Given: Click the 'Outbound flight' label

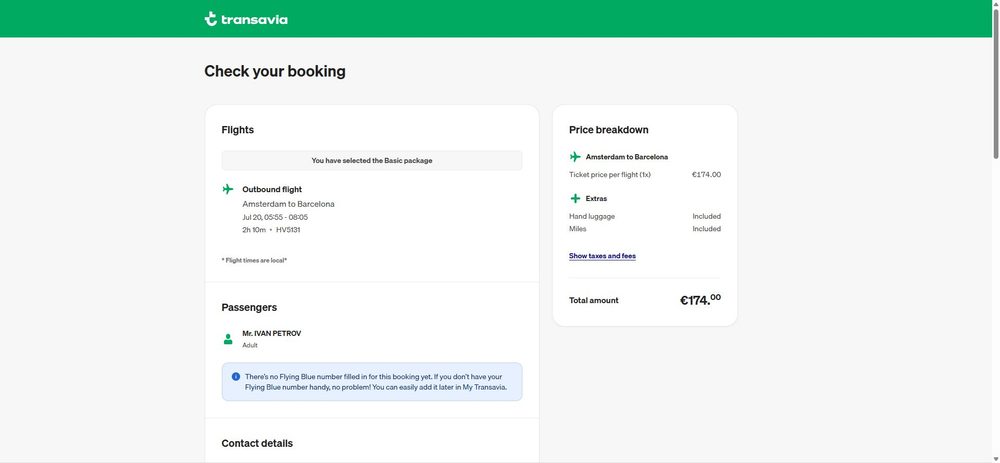Looking at the screenshot, I should [x=272, y=189].
